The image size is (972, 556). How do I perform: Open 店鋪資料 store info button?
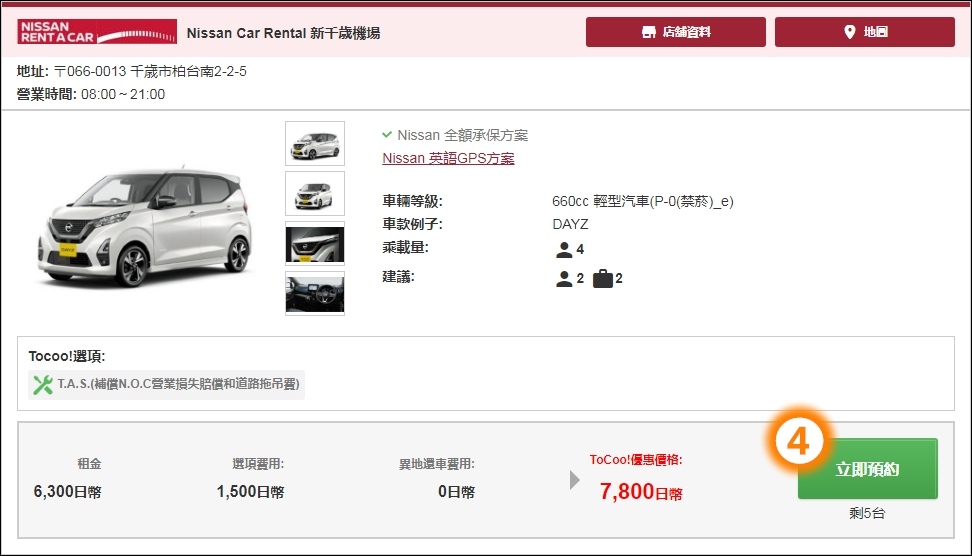(x=676, y=32)
